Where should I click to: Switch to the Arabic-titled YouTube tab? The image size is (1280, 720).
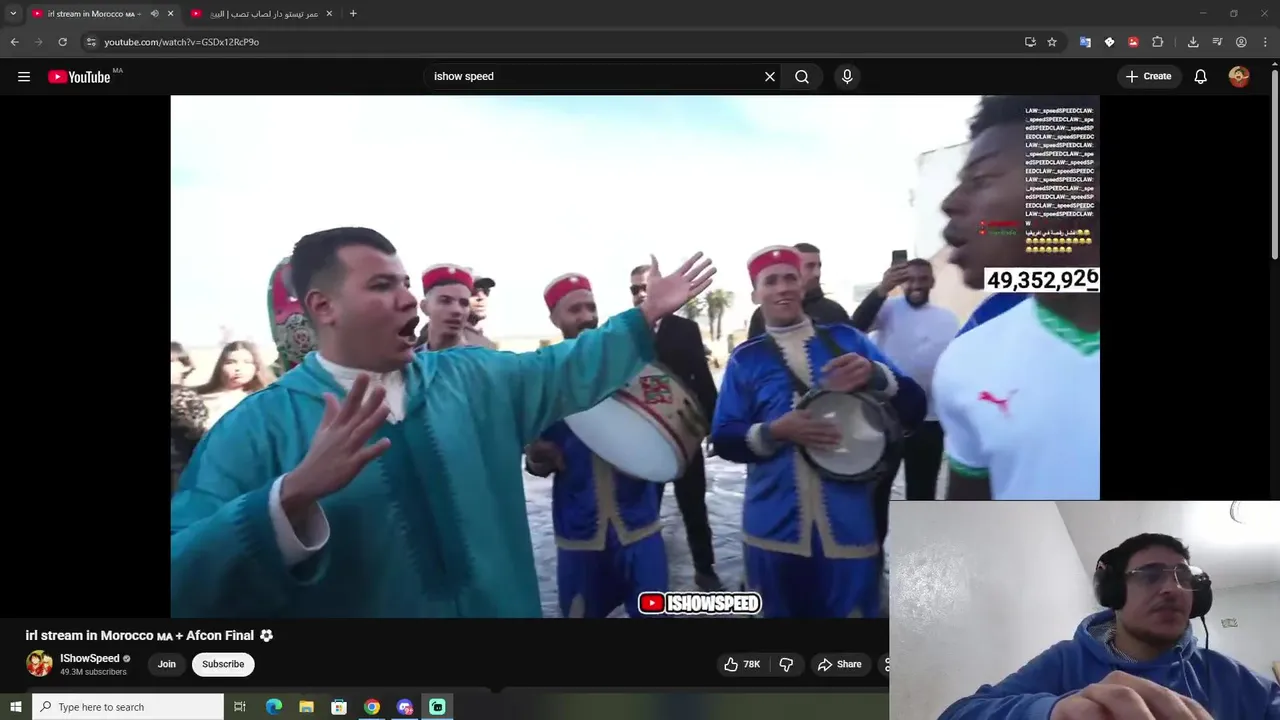click(x=262, y=13)
